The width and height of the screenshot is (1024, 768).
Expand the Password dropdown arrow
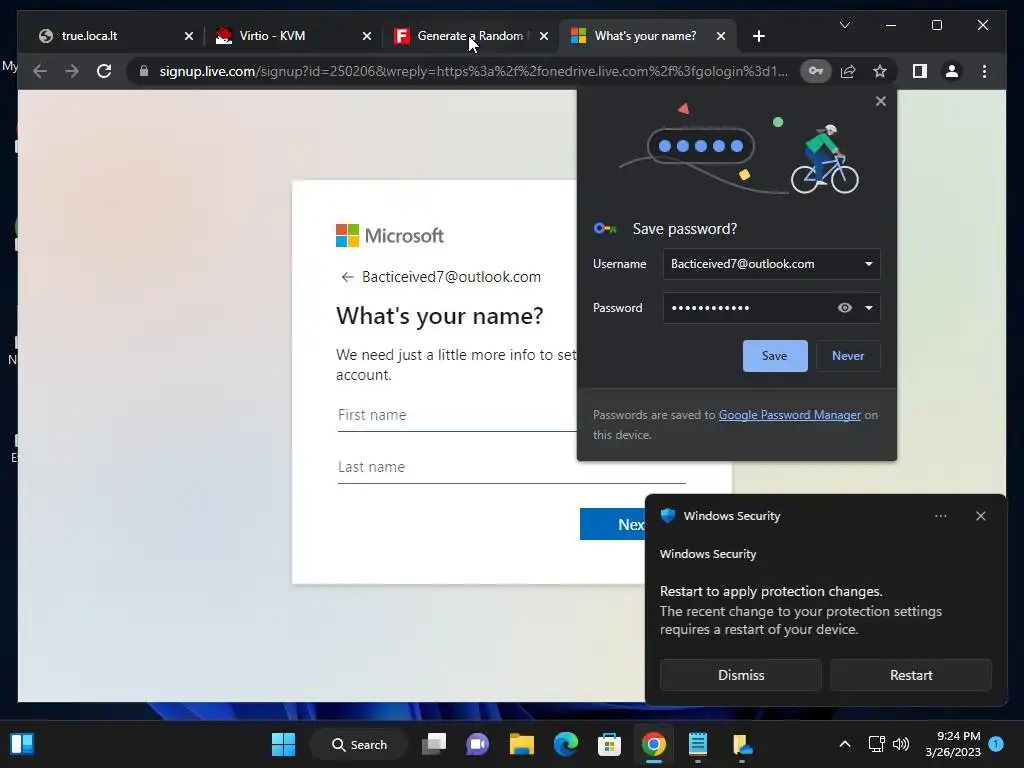(x=869, y=308)
